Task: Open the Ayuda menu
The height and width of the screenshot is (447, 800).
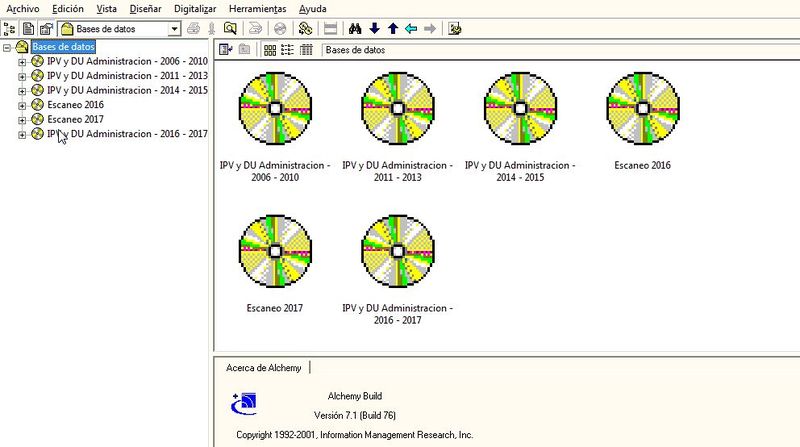Action: point(312,9)
